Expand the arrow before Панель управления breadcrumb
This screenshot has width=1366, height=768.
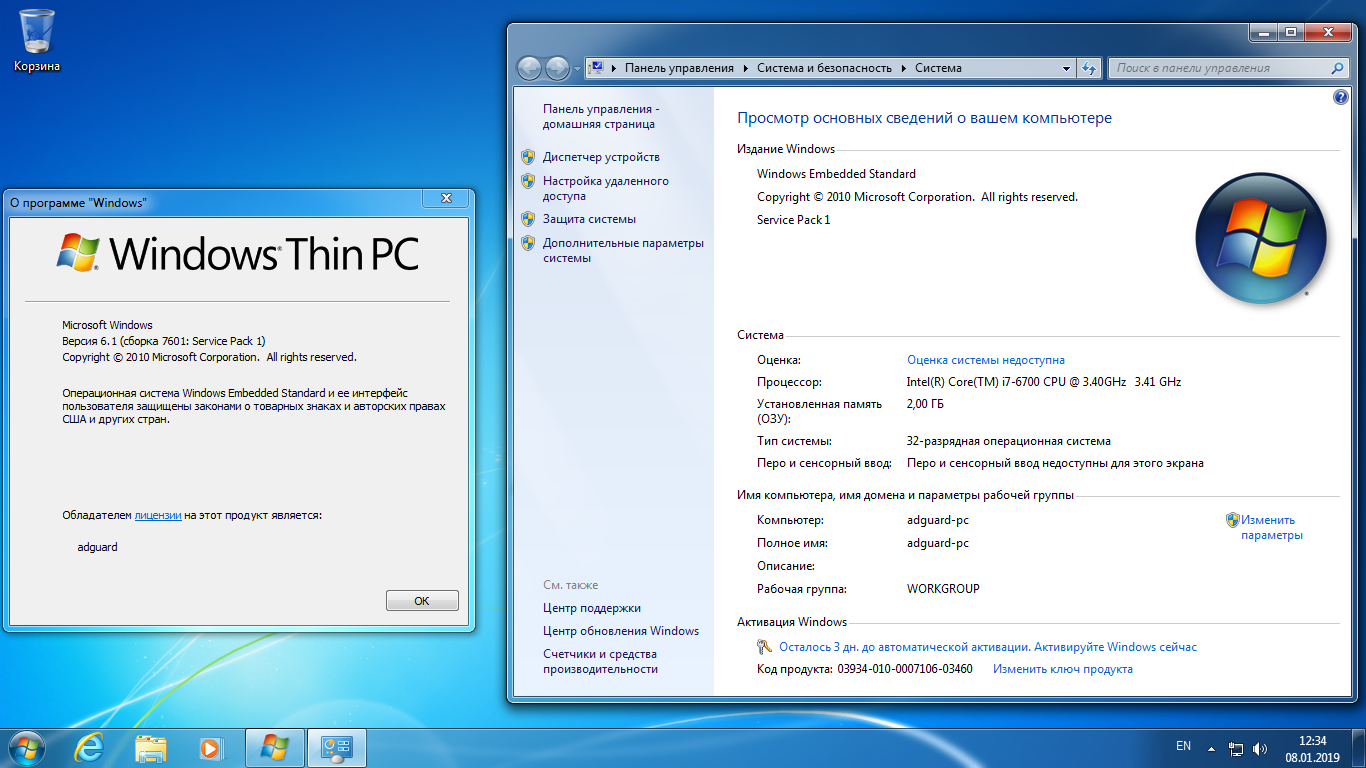tap(613, 68)
